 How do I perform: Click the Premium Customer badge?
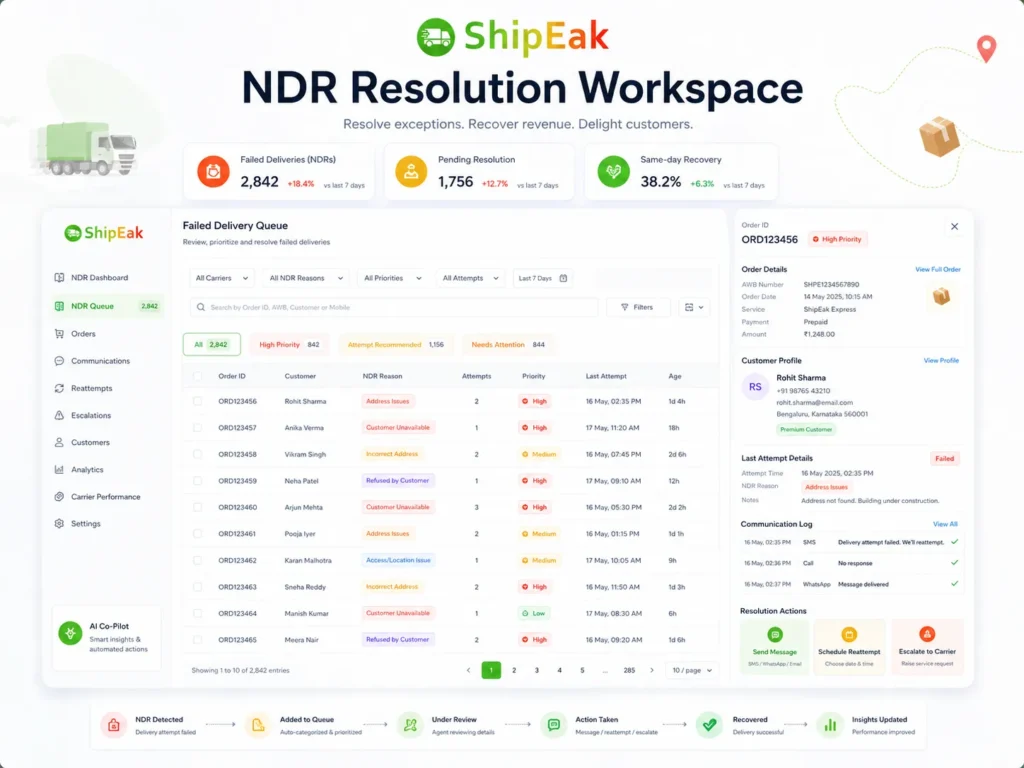click(806, 430)
